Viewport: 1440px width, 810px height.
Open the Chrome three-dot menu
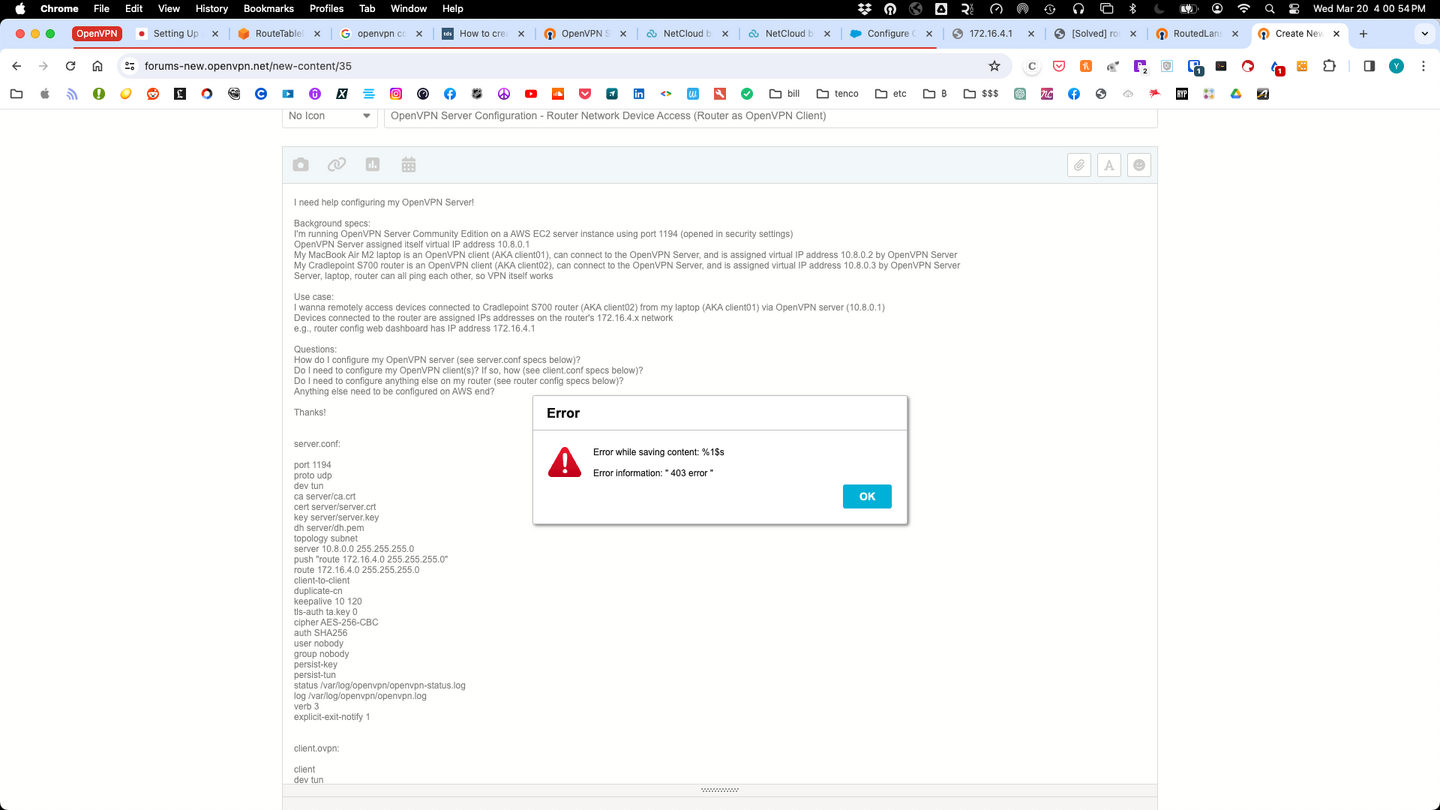(1423, 66)
